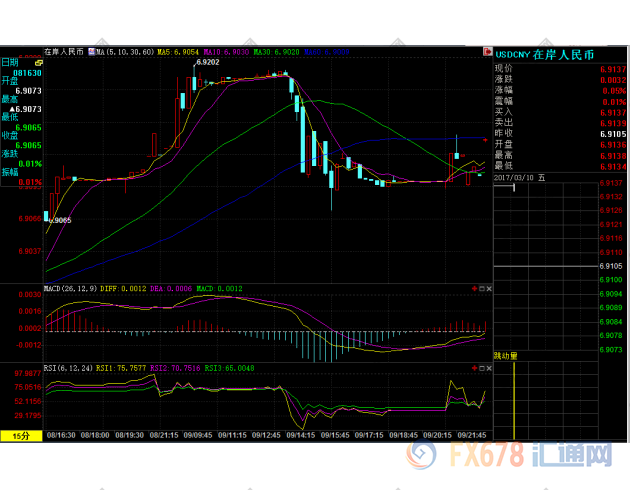Close the RSI indicator panel

tap(488, 367)
